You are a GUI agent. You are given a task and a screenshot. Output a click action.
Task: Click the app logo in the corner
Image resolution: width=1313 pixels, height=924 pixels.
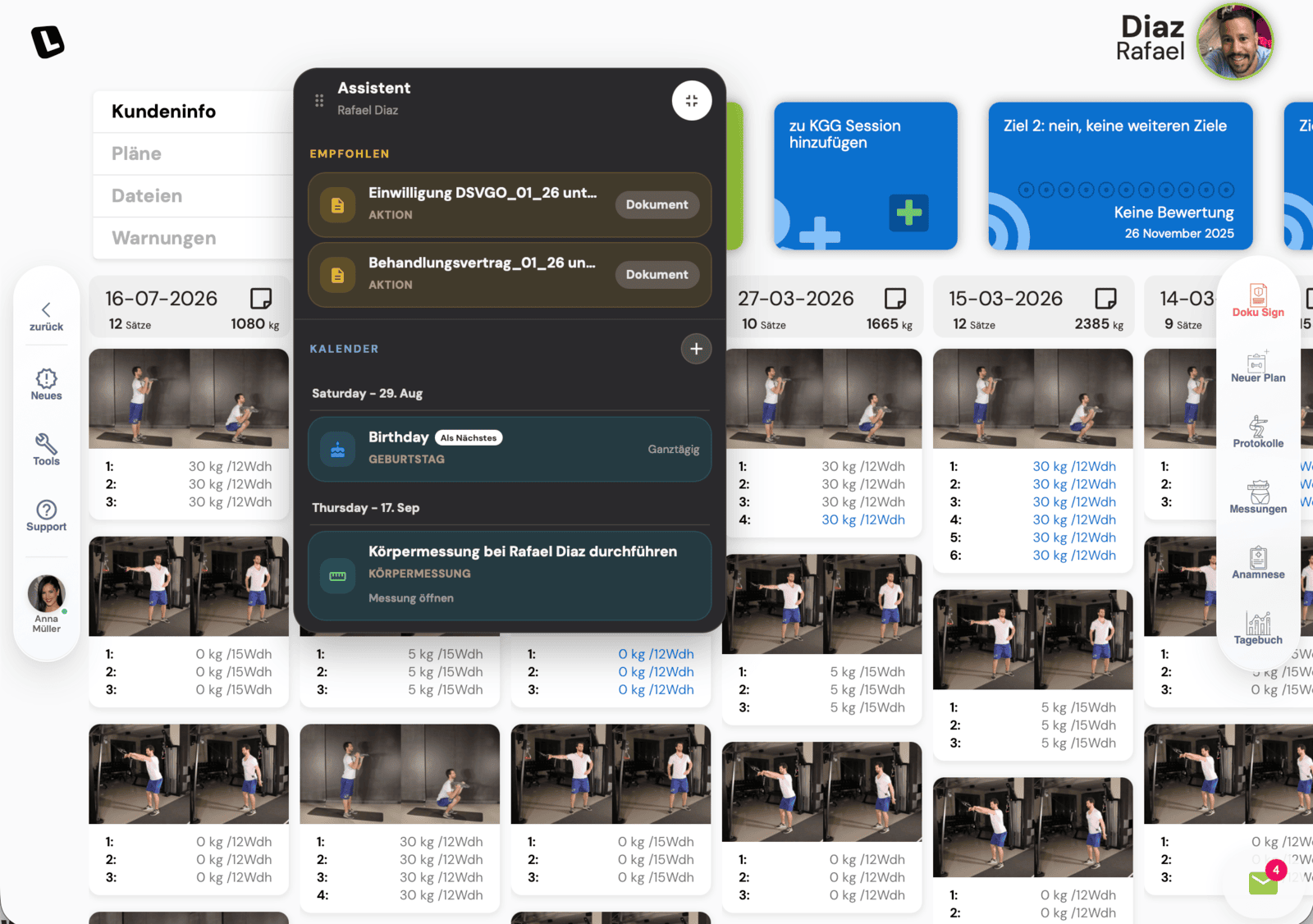48,41
